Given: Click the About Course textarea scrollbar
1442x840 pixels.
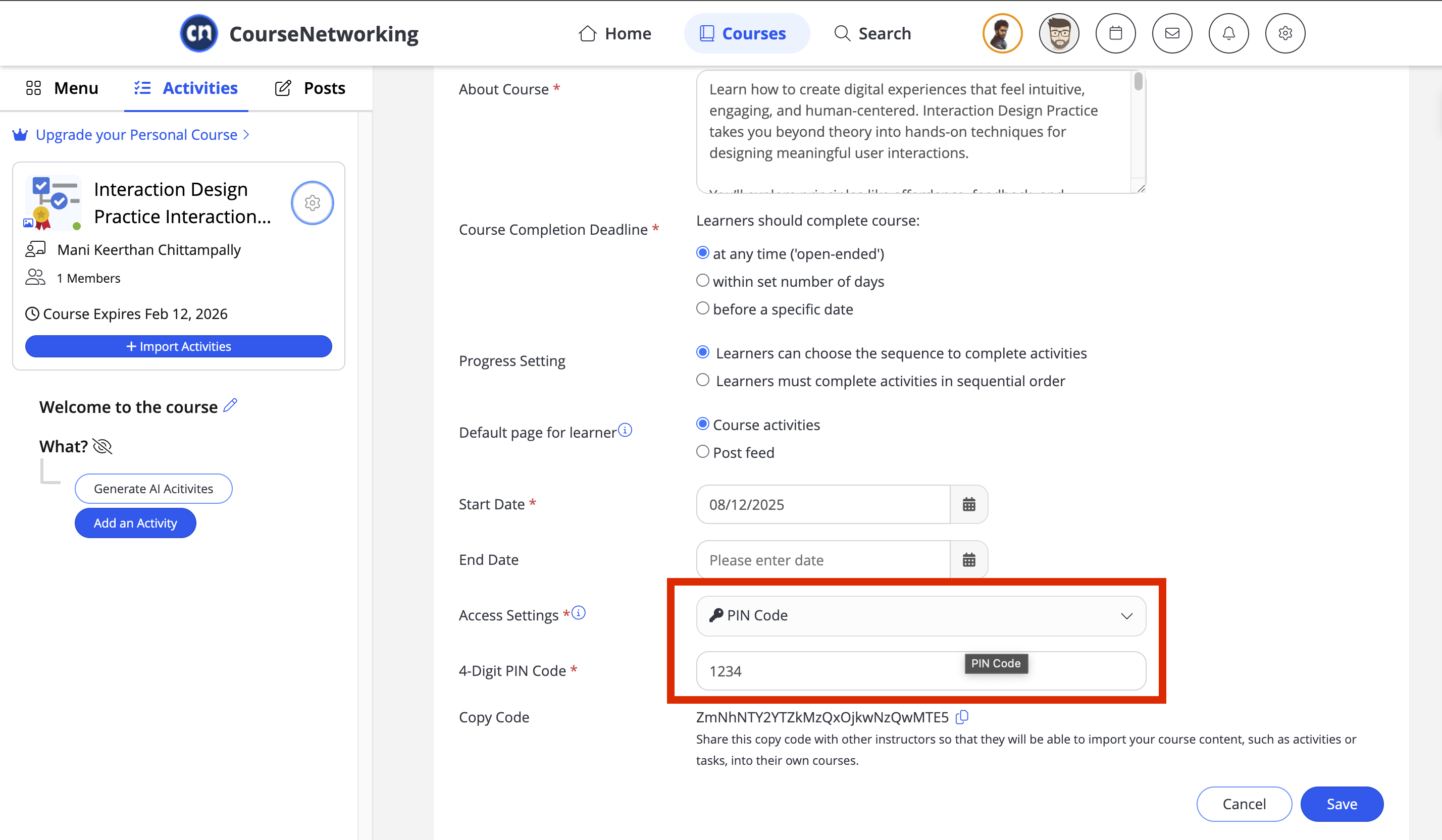Looking at the screenshot, I should (x=1138, y=82).
